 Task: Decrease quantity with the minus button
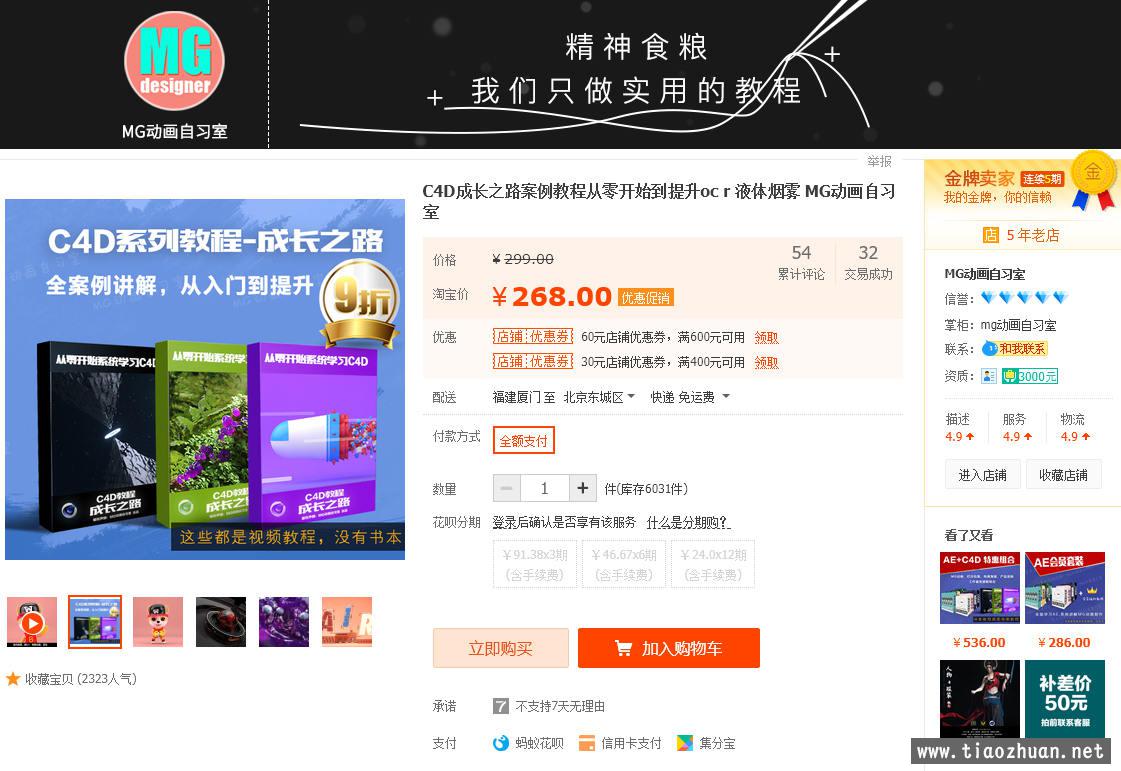point(507,488)
